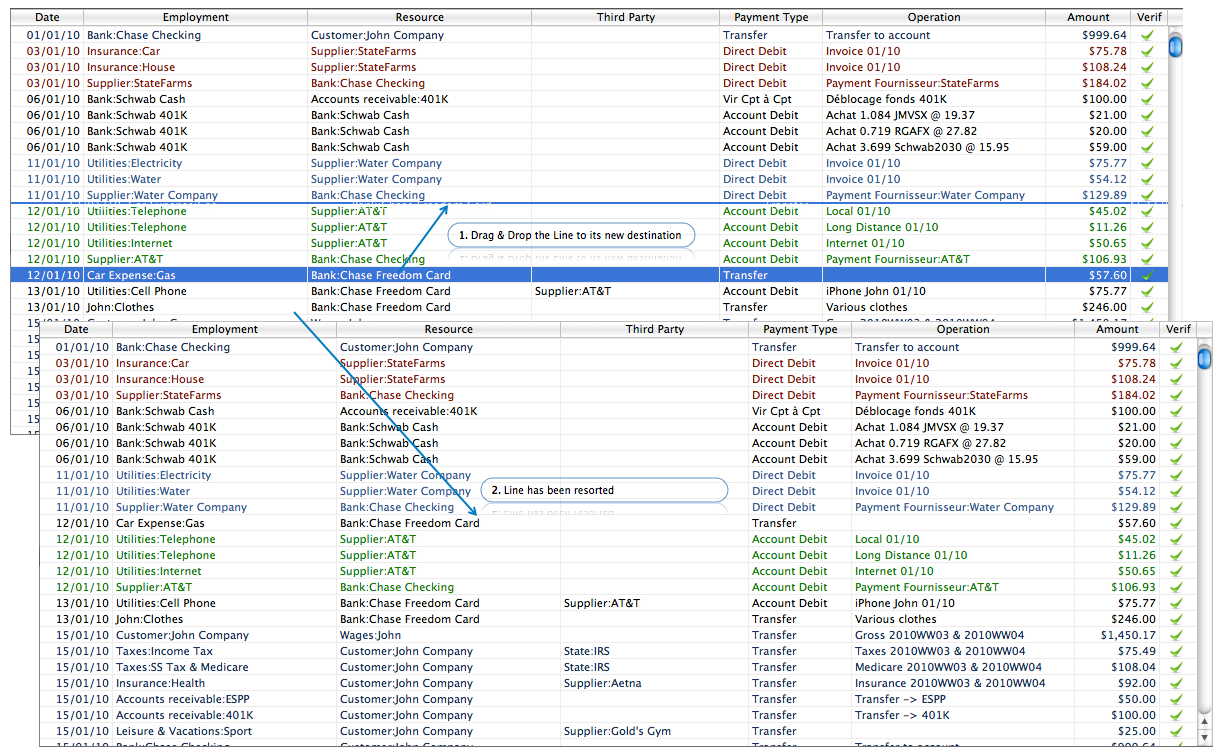The height and width of the screenshot is (753, 1221).
Task: Click Achat 1.084 JMVSX @ 19.37 in upper table
Action: pos(899,115)
